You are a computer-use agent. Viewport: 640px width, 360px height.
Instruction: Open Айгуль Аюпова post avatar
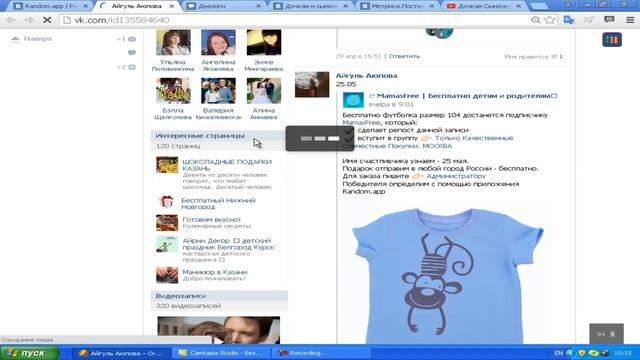(x=312, y=84)
